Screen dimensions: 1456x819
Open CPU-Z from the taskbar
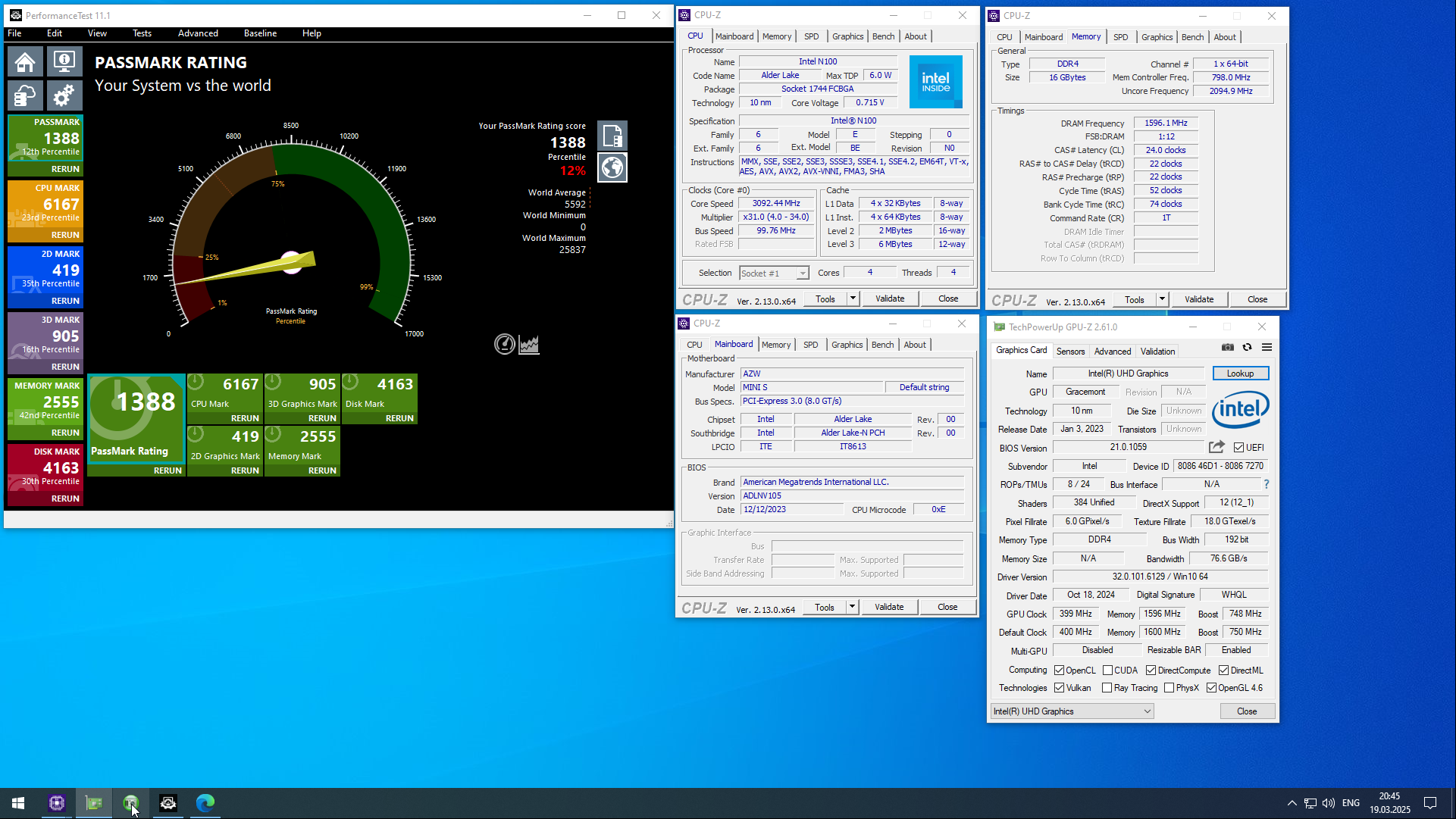[57, 803]
